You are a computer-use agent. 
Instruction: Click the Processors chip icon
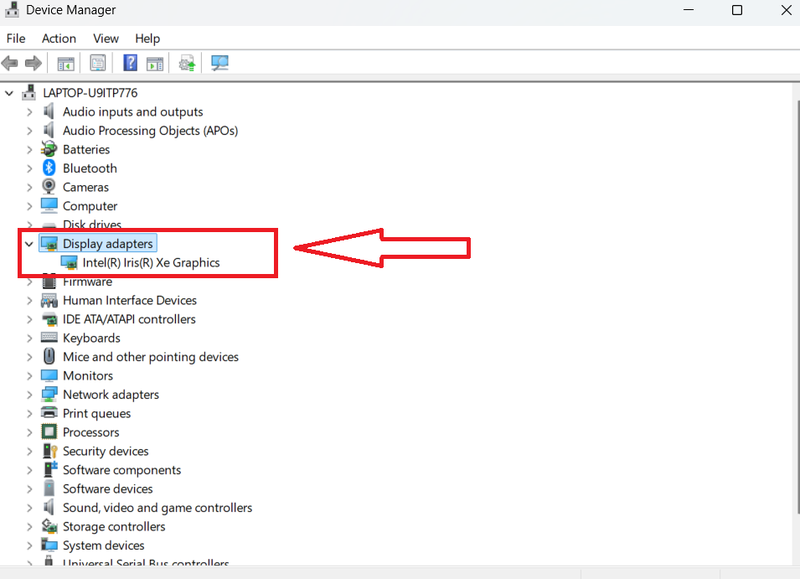49,432
